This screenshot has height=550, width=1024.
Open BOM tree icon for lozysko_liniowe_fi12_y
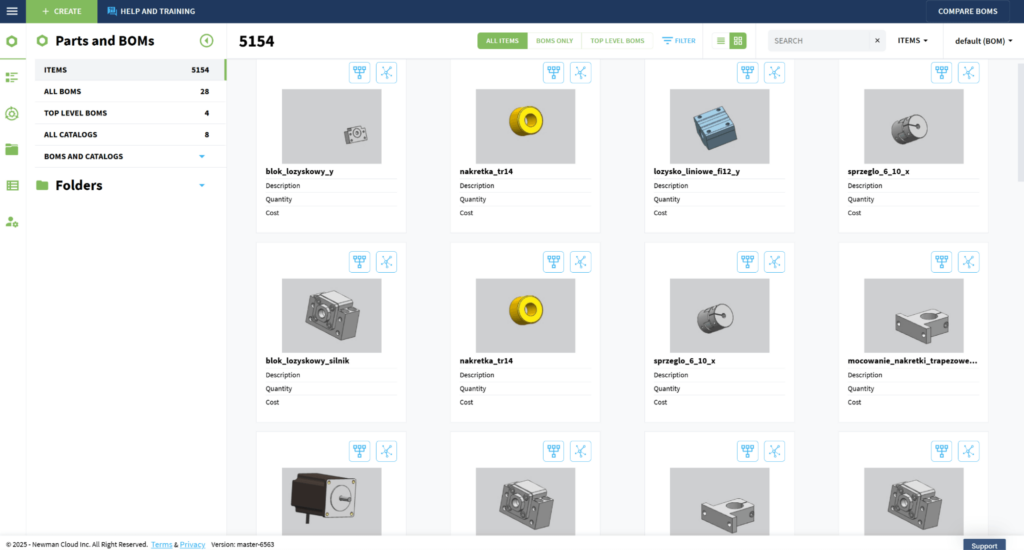(x=747, y=73)
